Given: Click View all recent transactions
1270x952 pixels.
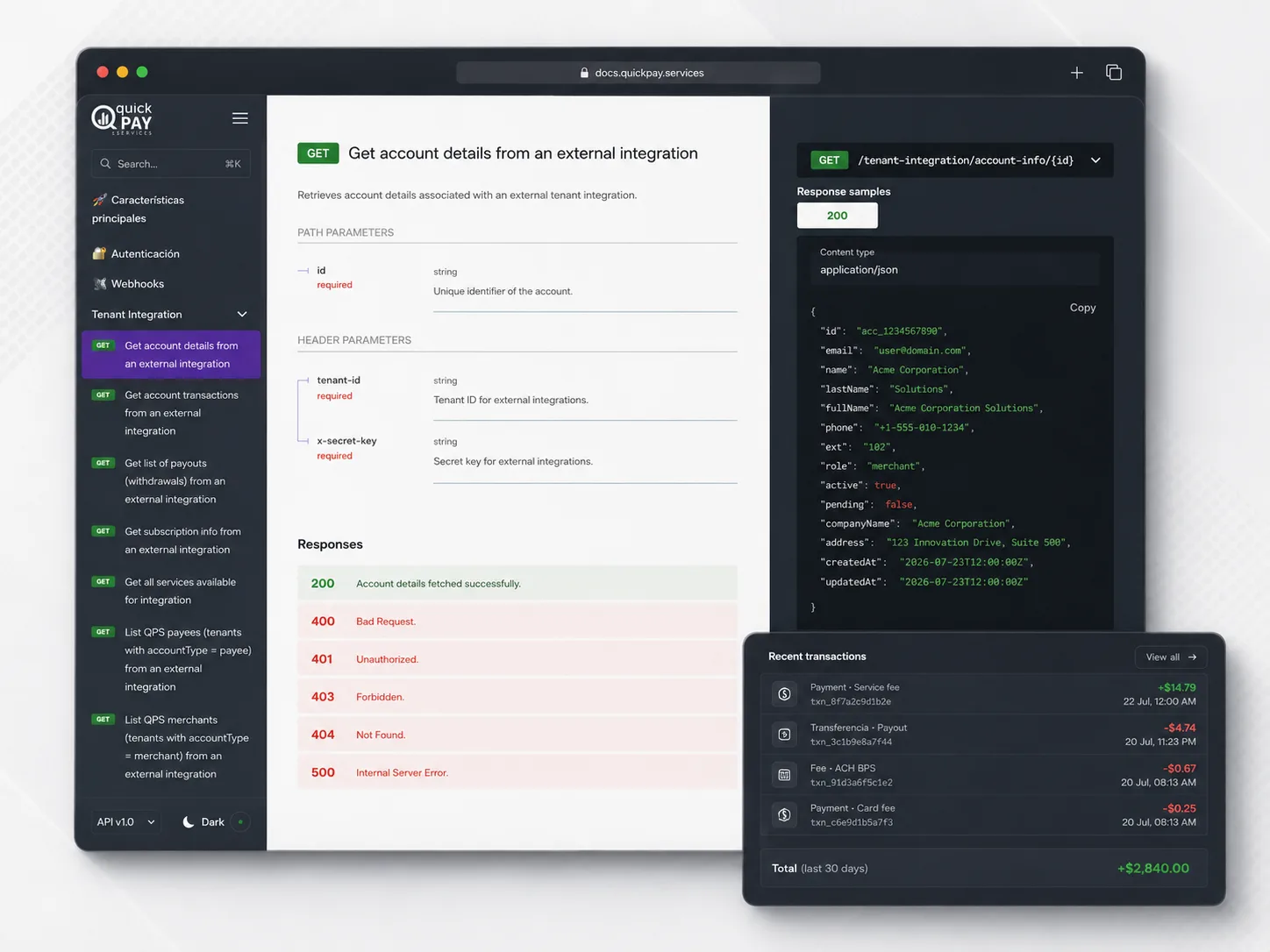Looking at the screenshot, I should [x=1171, y=657].
